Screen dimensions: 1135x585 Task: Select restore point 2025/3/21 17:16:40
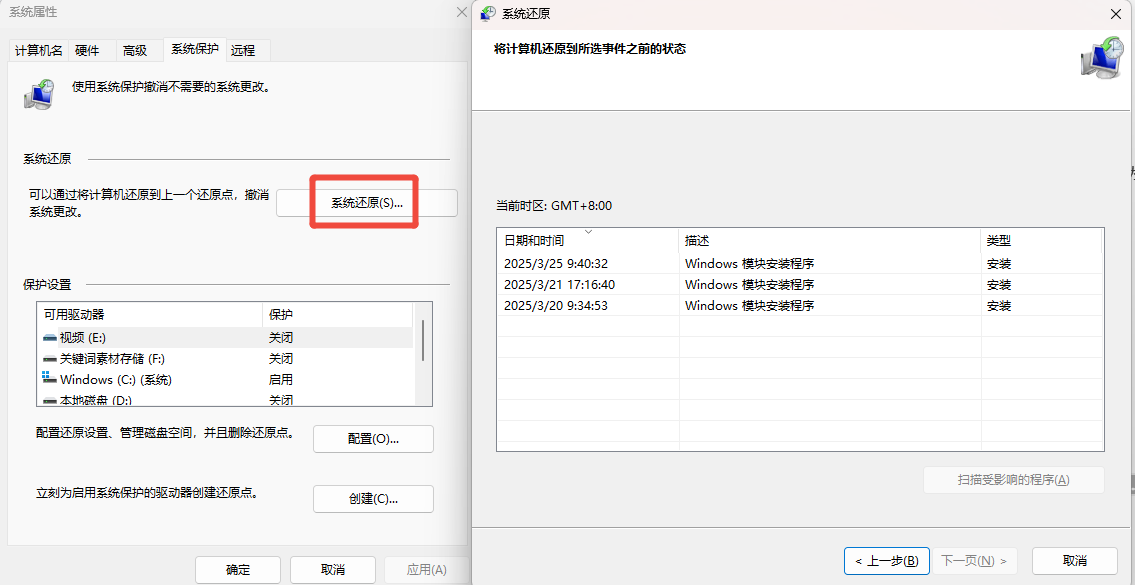tap(800, 285)
